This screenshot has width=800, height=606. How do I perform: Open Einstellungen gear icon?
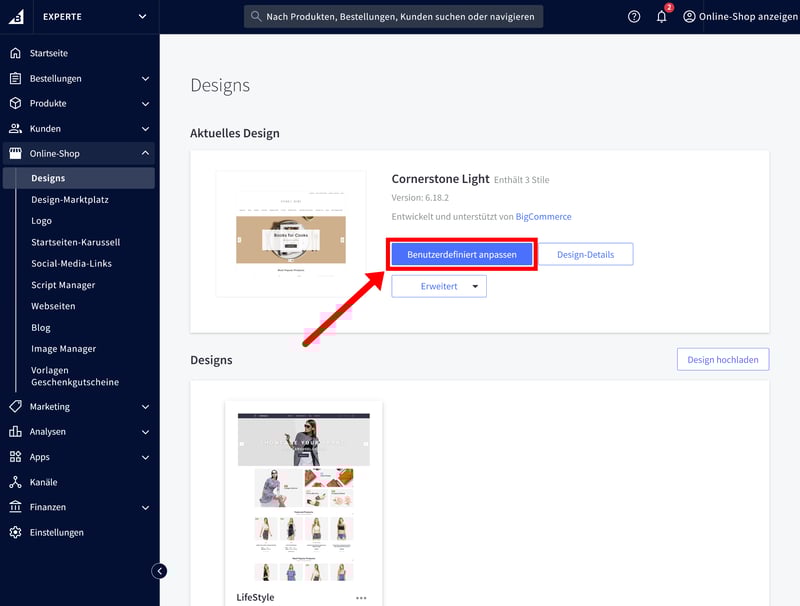[x=15, y=533]
